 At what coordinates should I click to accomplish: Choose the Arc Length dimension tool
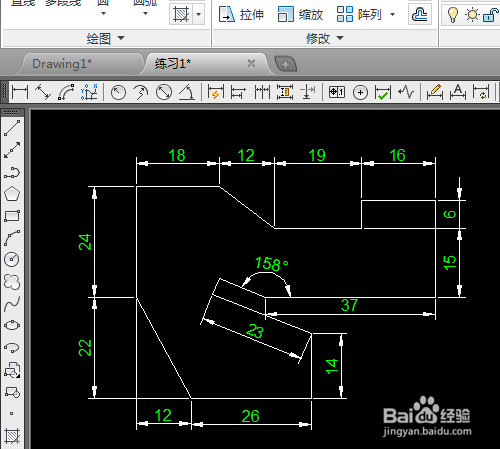tap(66, 92)
